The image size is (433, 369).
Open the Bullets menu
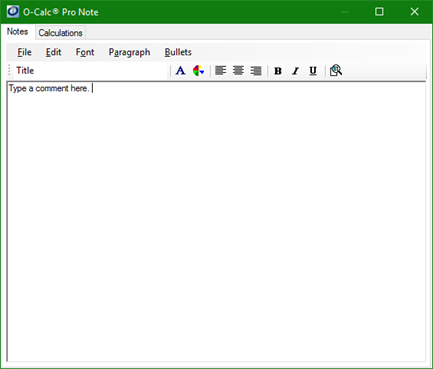click(x=178, y=52)
